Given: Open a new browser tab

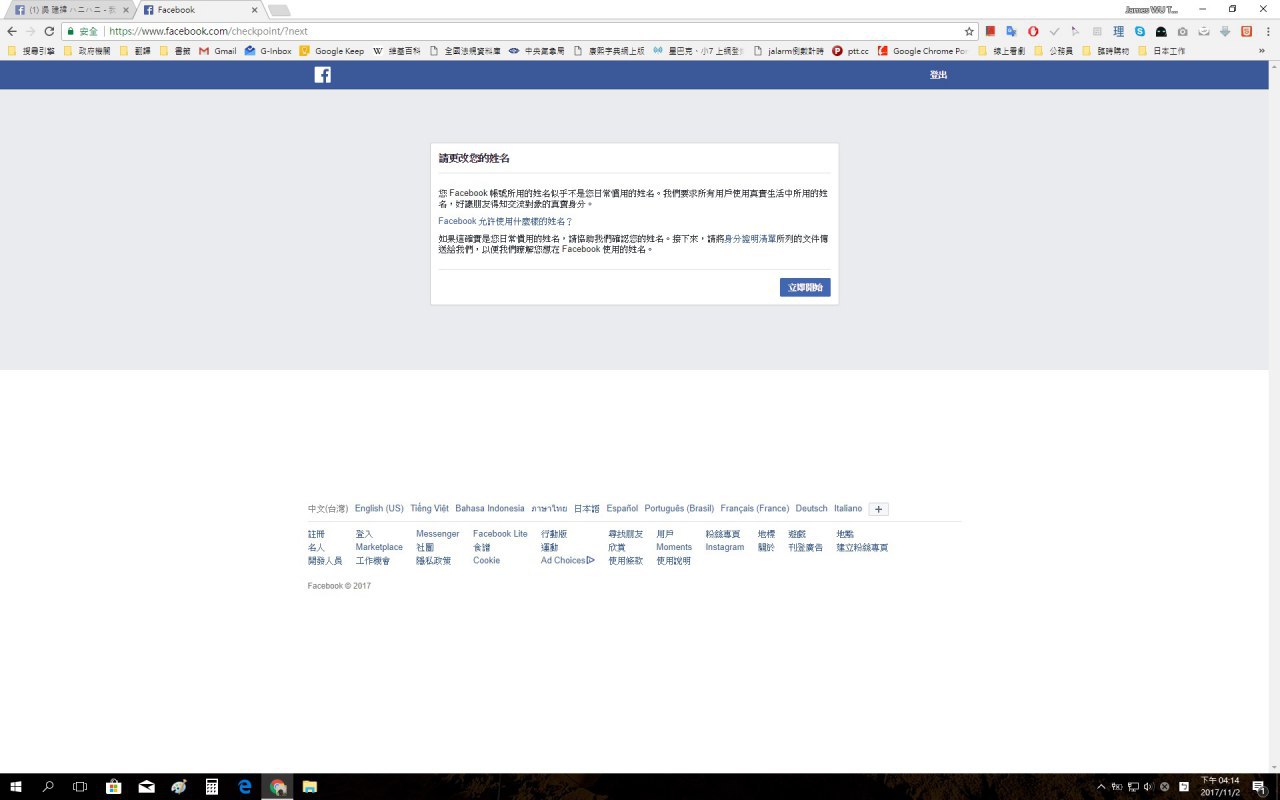Looking at the screenshot, I should tap(279, 10).
